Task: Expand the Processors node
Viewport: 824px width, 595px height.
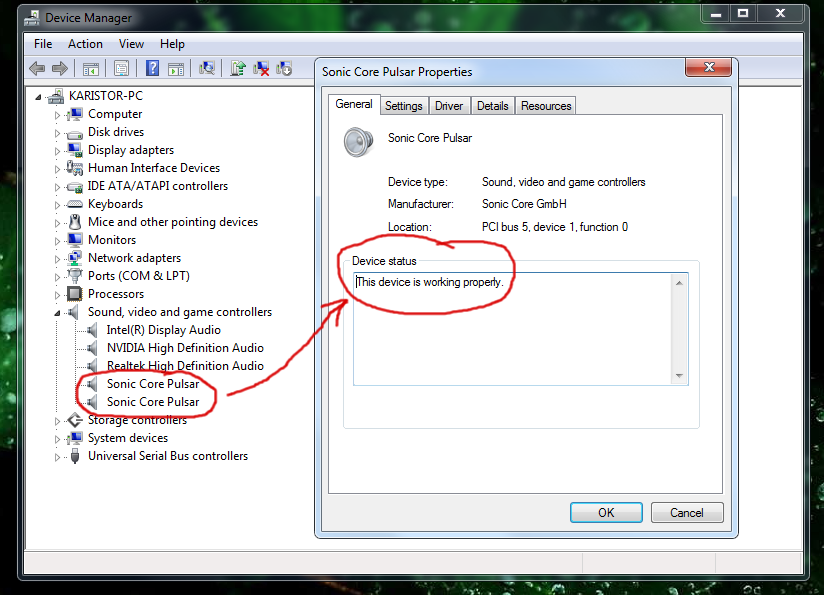Action: pos(57,295)
